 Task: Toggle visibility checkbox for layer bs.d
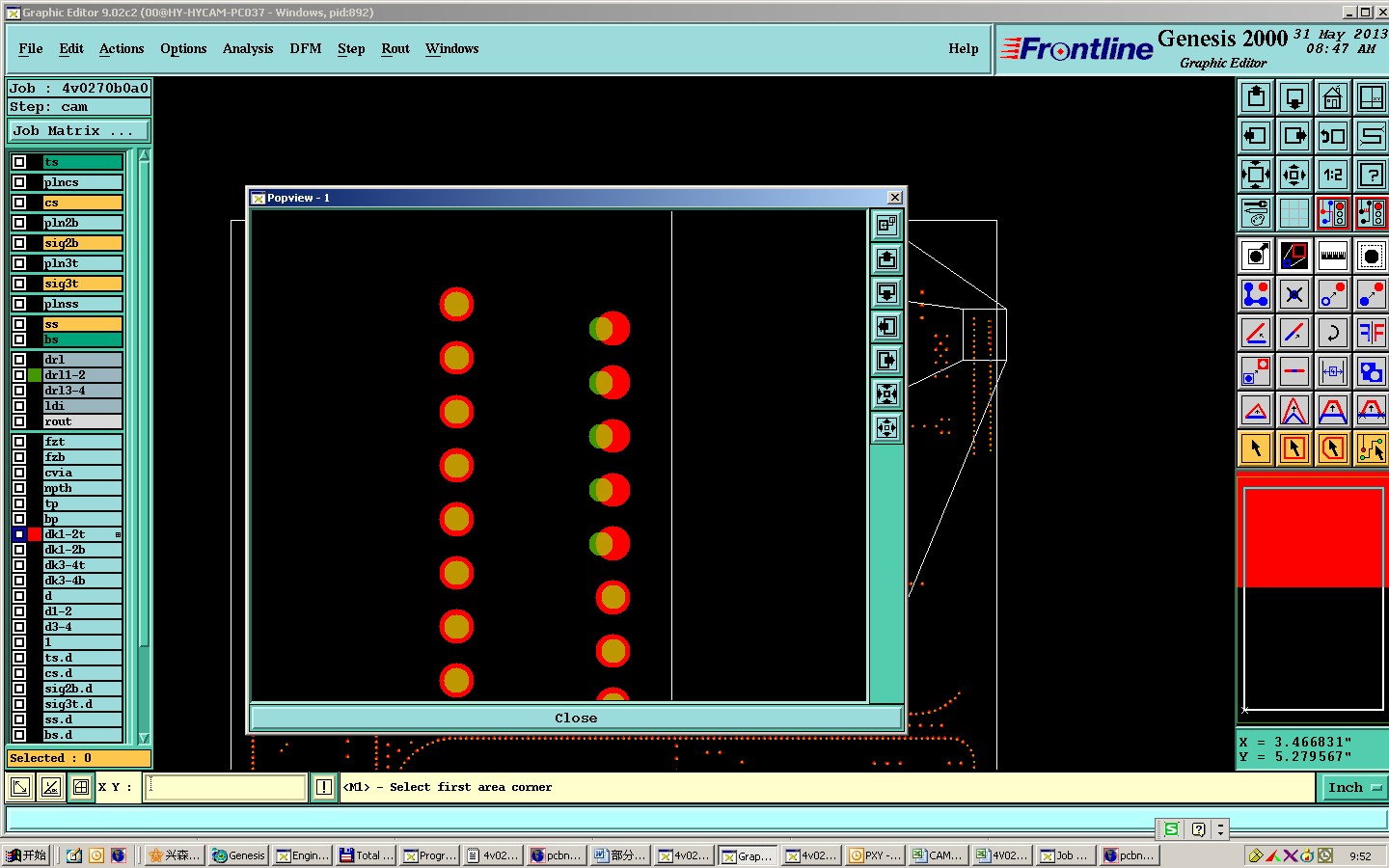tap(19, 735)
